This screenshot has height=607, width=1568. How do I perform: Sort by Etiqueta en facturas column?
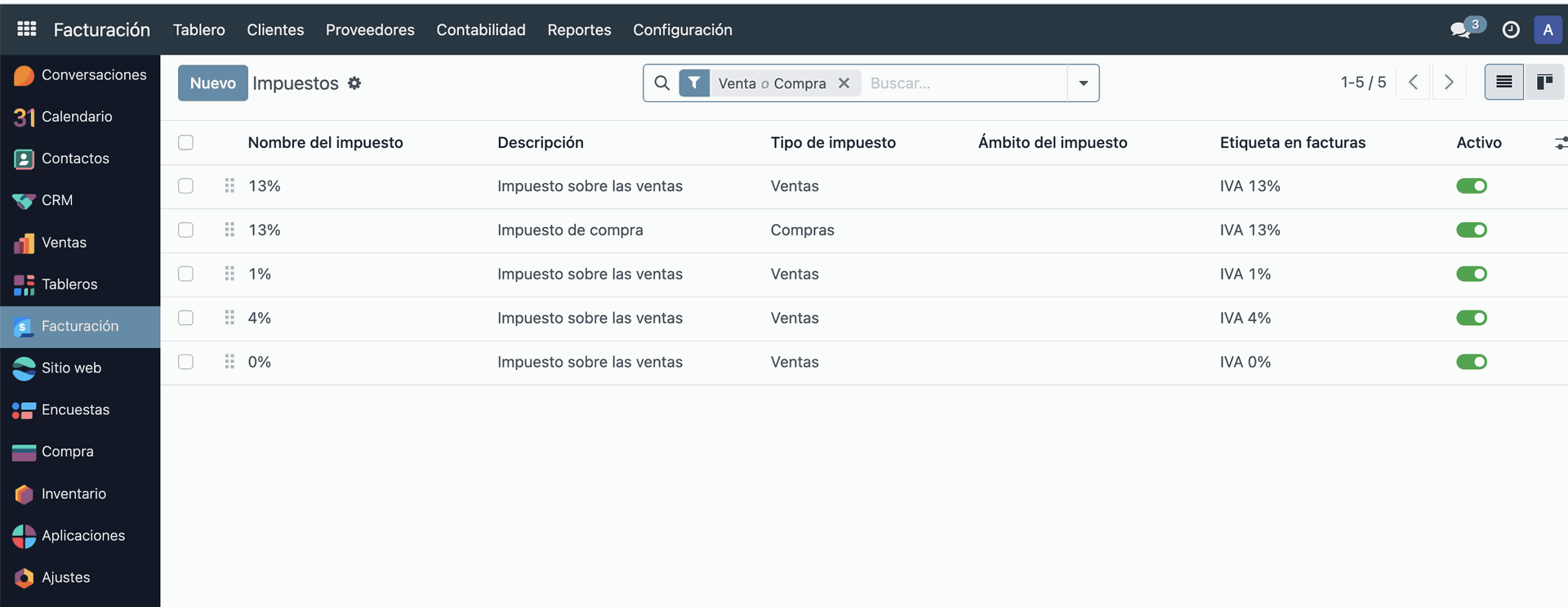[1293, 142]
